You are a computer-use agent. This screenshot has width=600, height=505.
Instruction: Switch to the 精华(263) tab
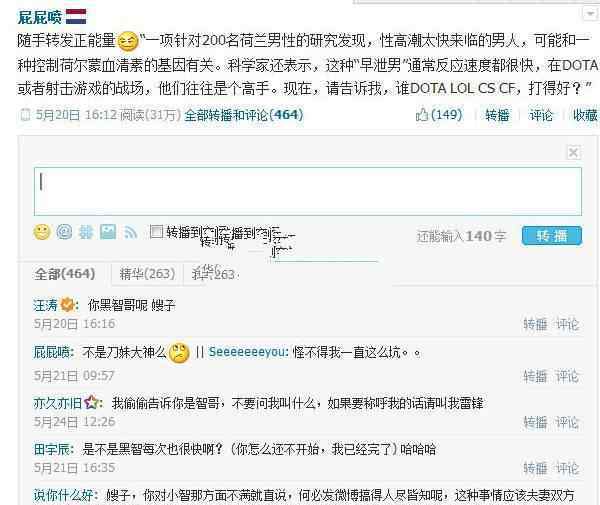coord(147,274)
